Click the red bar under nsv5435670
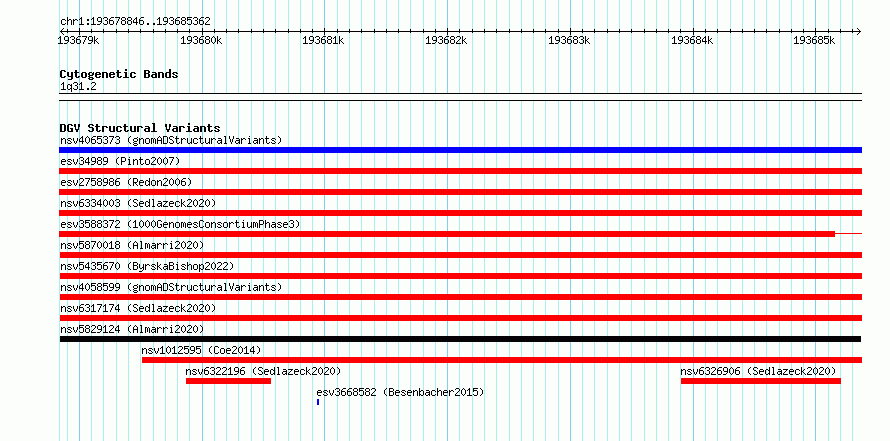890x441 pixels. click(460, 276)
